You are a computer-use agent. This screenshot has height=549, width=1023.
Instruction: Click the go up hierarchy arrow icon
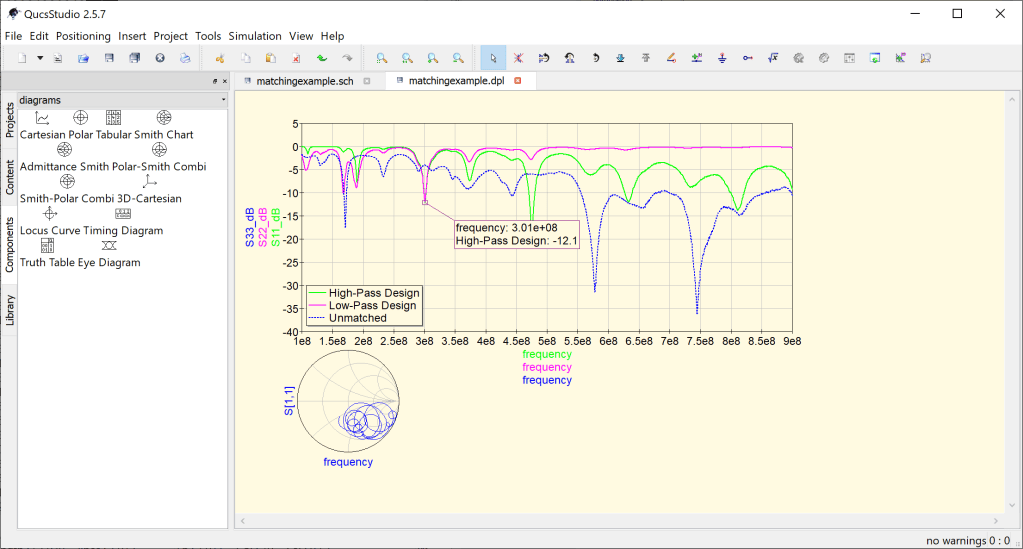pos(646,58)
